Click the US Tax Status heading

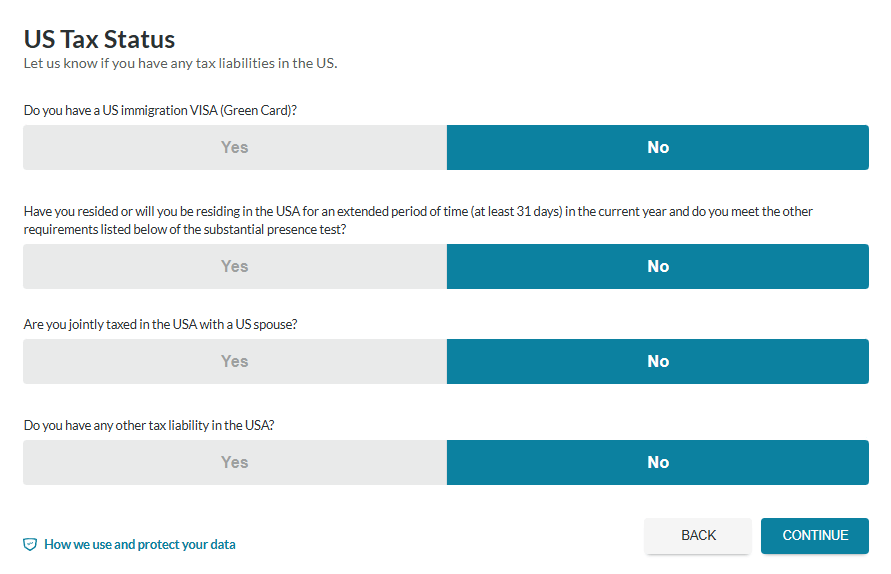coord(99,39)
